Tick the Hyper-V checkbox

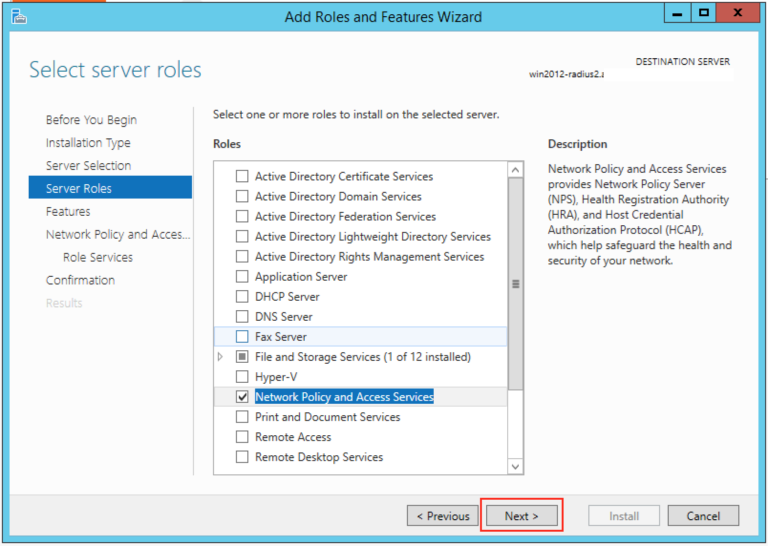242,377
